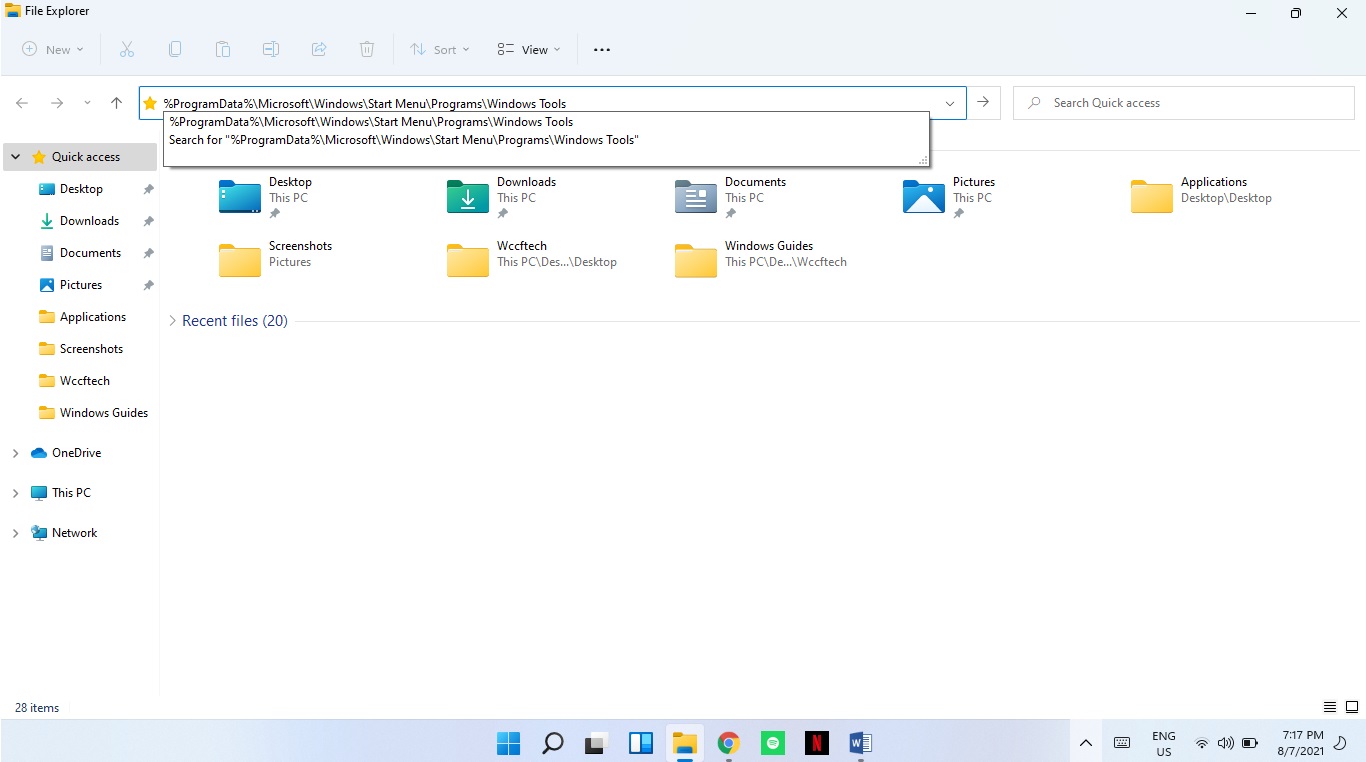This screenshot has width=1366, height=762.
Task: Open the See more menu
Action: point(601,49)
